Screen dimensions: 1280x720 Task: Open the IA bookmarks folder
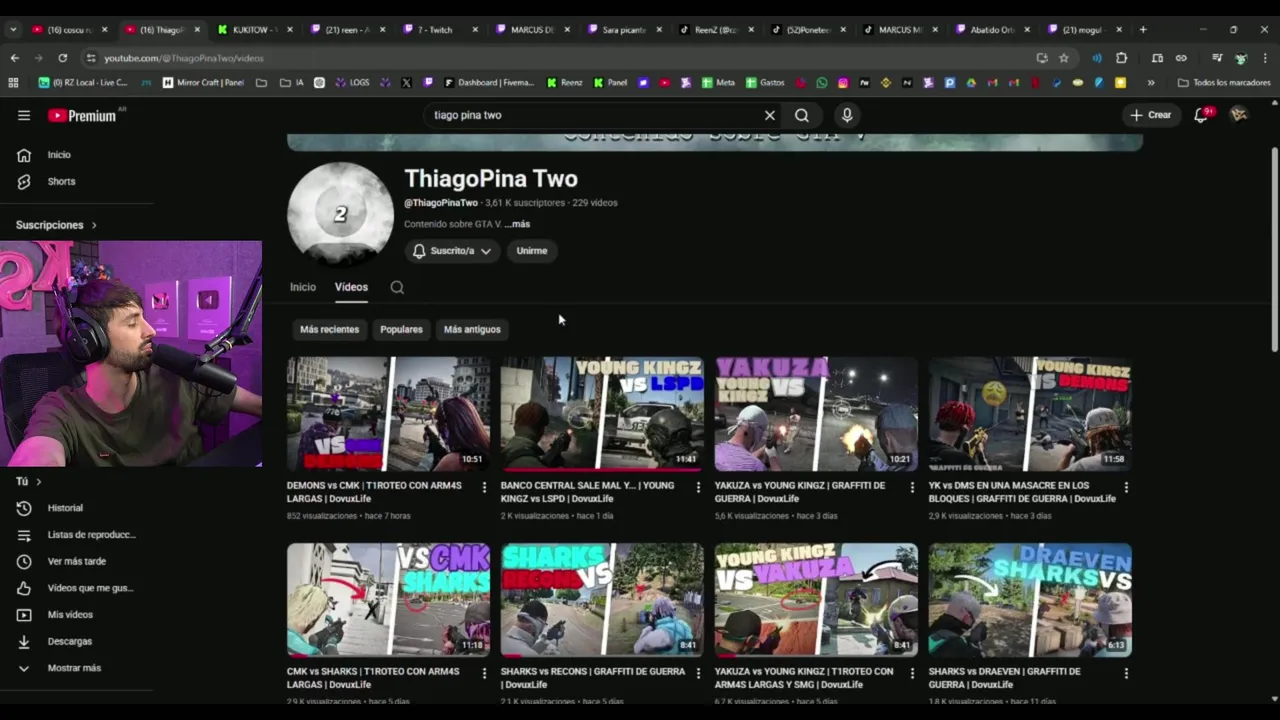tap(293, 83)
